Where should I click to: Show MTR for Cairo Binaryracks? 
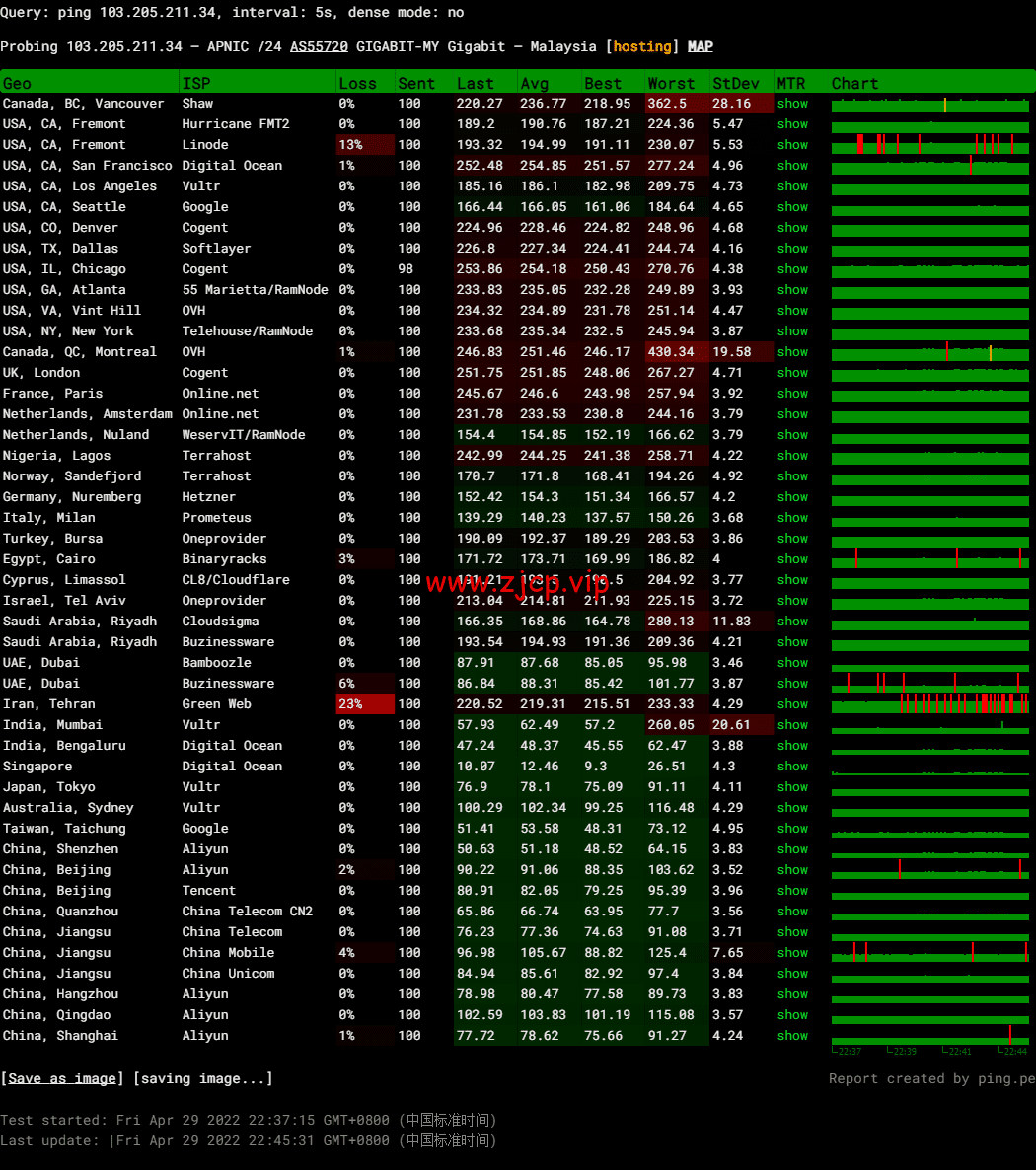tap(792, 559)
